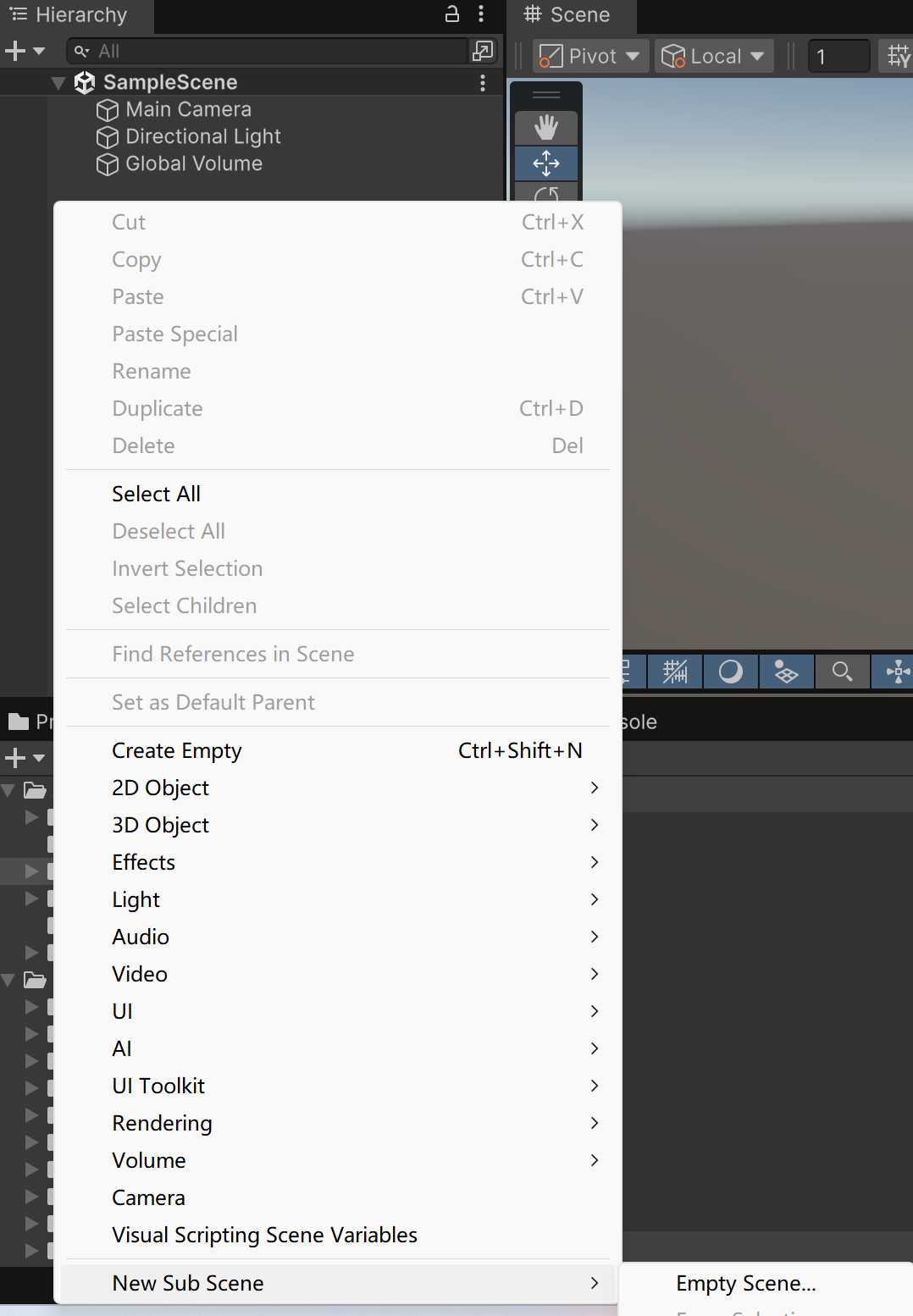Select Empty Scene... submenu option
The height and width of the screenshot is (1316, 913).
[x=745, y=1284]
